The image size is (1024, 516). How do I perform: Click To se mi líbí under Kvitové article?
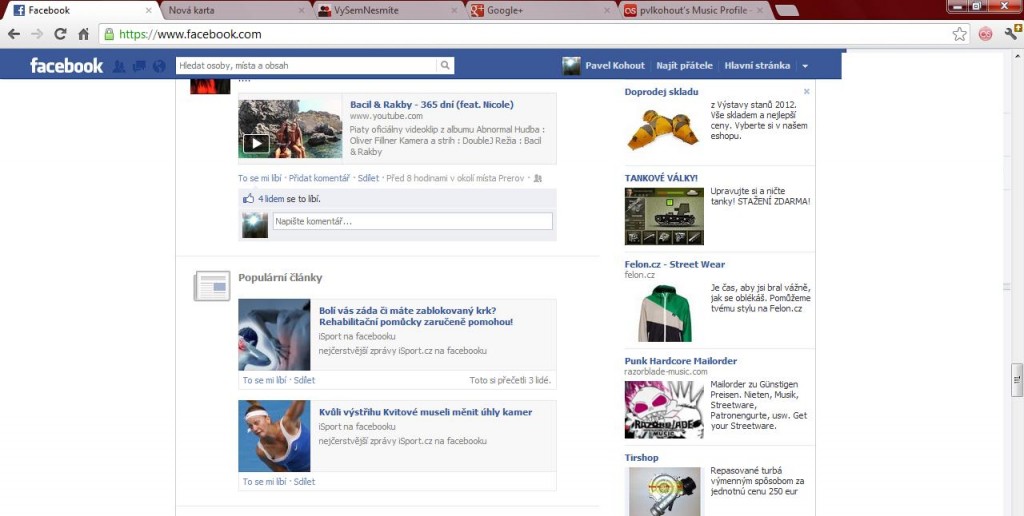tap(264, 481)
